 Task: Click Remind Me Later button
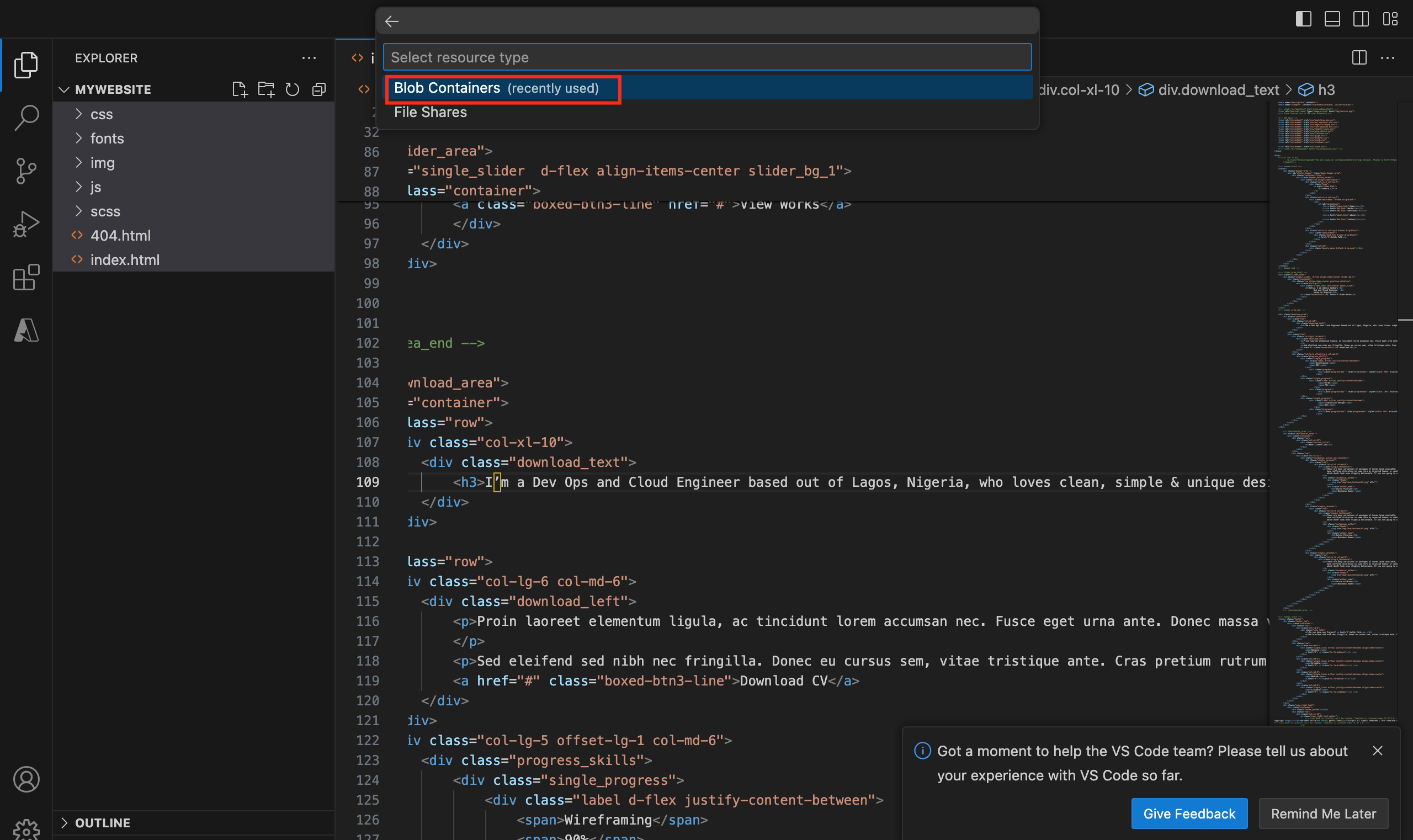(1322, 814)
